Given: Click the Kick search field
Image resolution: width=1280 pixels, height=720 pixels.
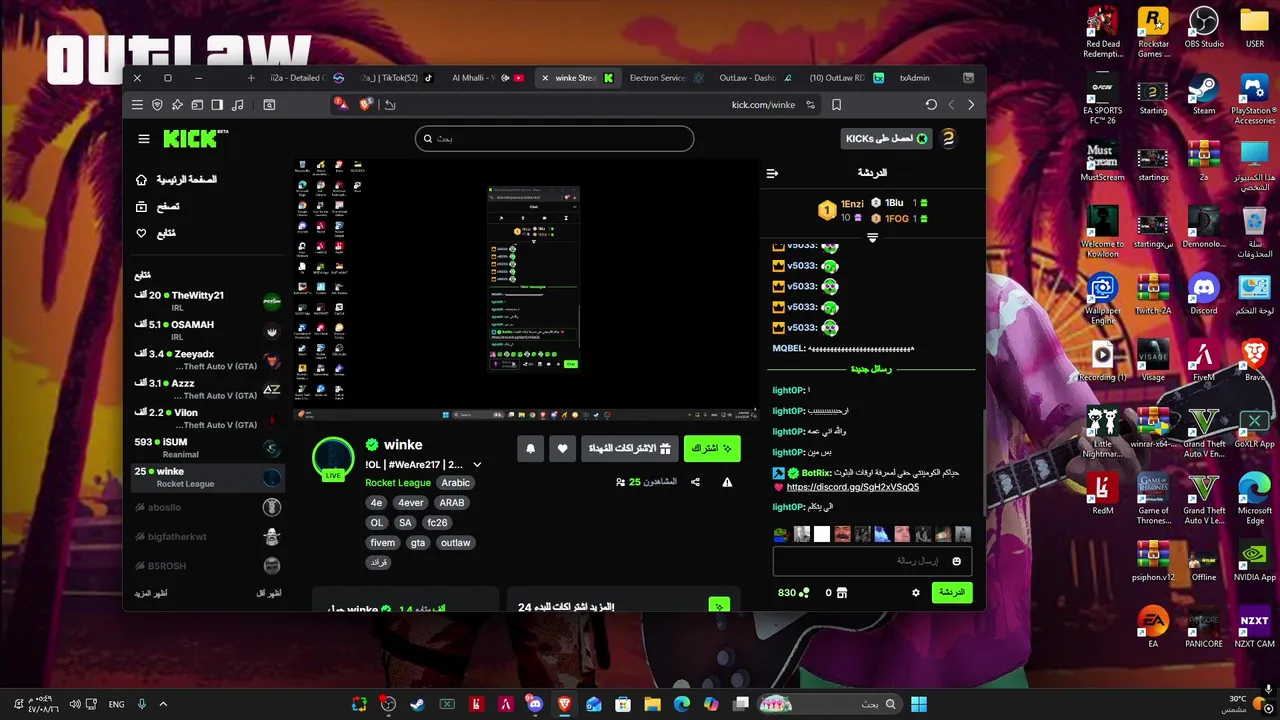Looking at the screenshot, I should 554,138.
